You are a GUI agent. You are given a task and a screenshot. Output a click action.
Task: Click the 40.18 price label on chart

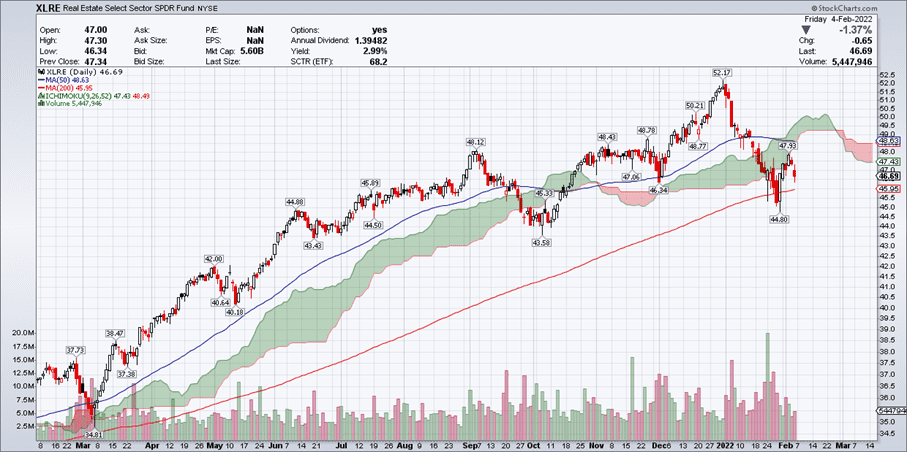click(235, 311)
